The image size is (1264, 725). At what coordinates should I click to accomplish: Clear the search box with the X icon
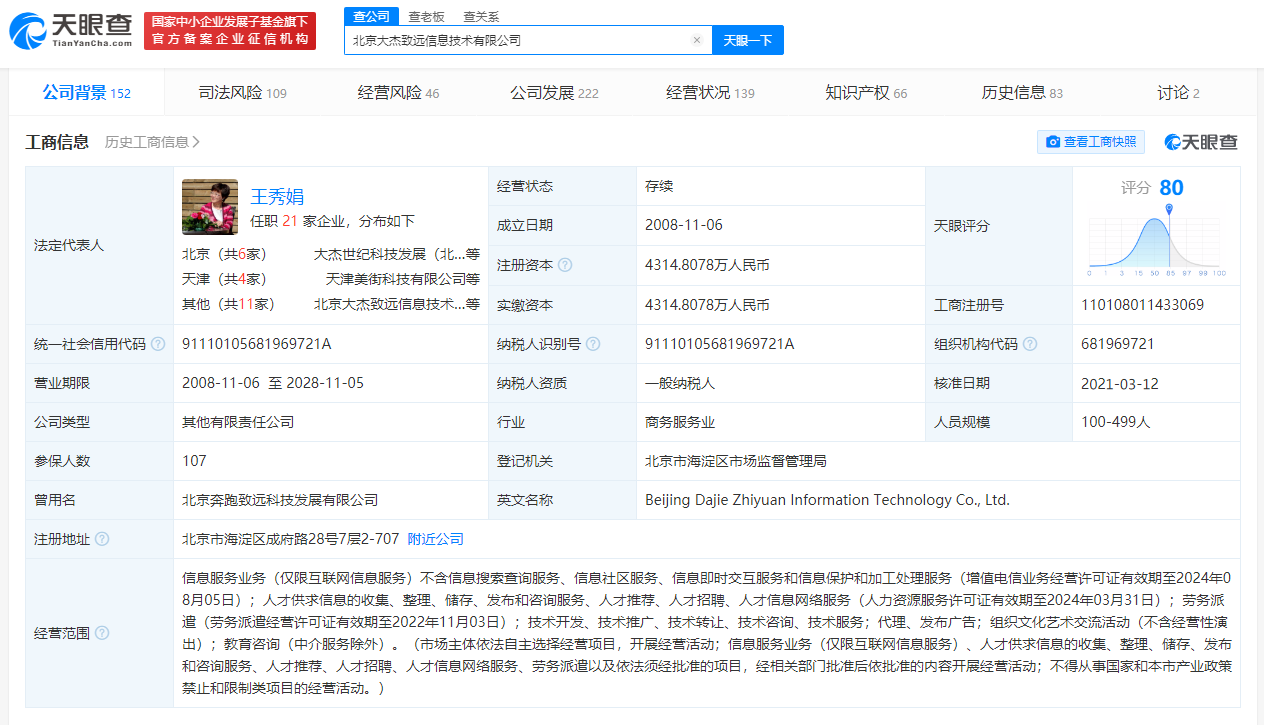coord(697,40)
